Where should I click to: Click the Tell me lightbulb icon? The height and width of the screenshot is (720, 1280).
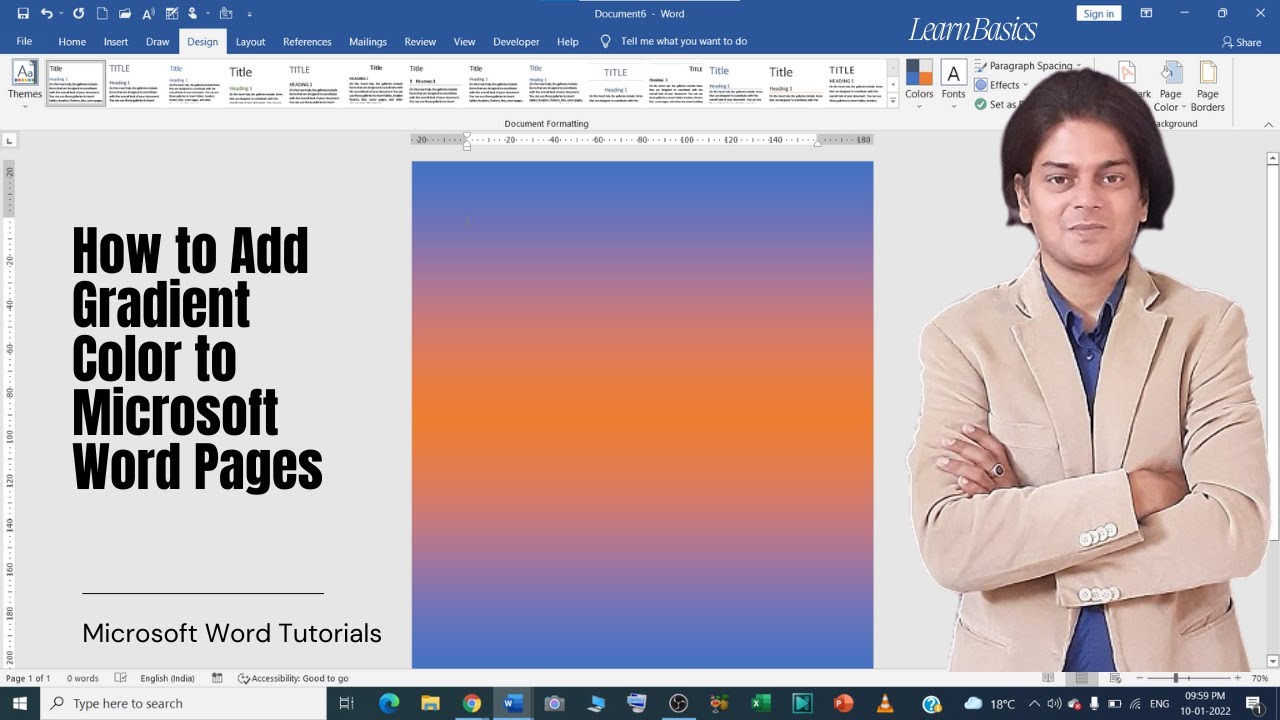[x=605, y=41]
